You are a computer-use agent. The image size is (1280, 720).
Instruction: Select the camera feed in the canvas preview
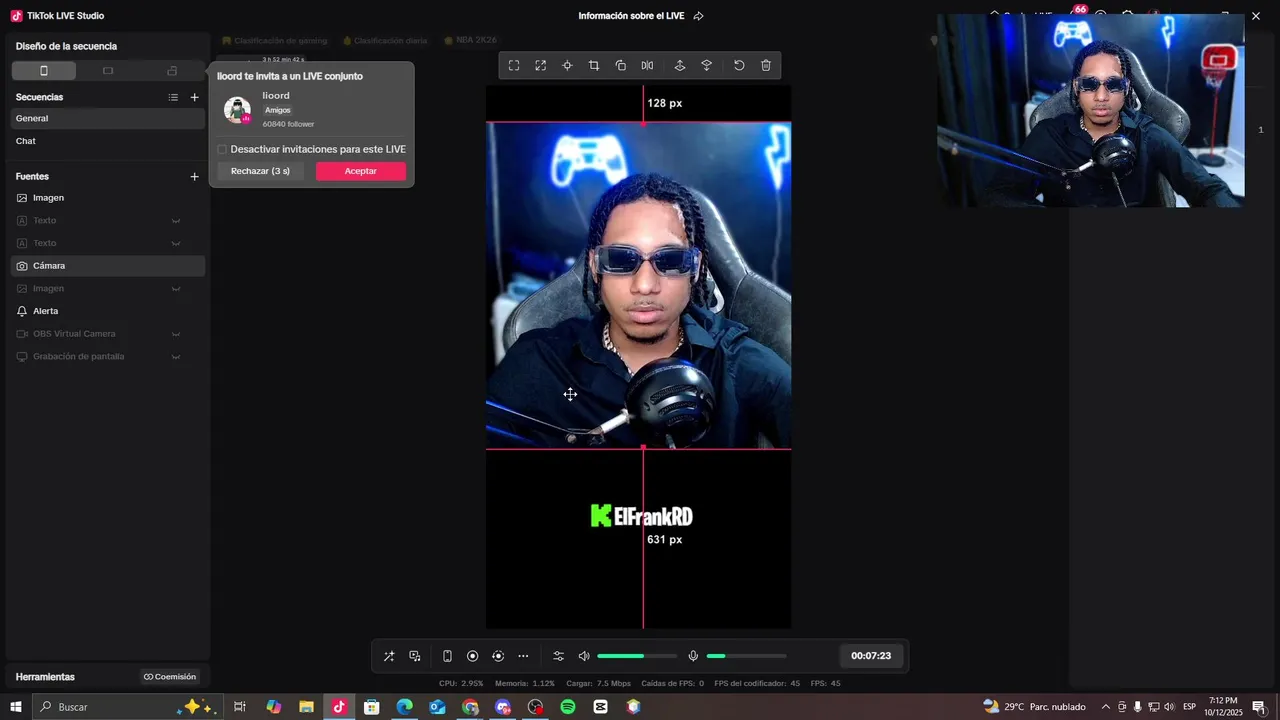(x=638, y=285)
